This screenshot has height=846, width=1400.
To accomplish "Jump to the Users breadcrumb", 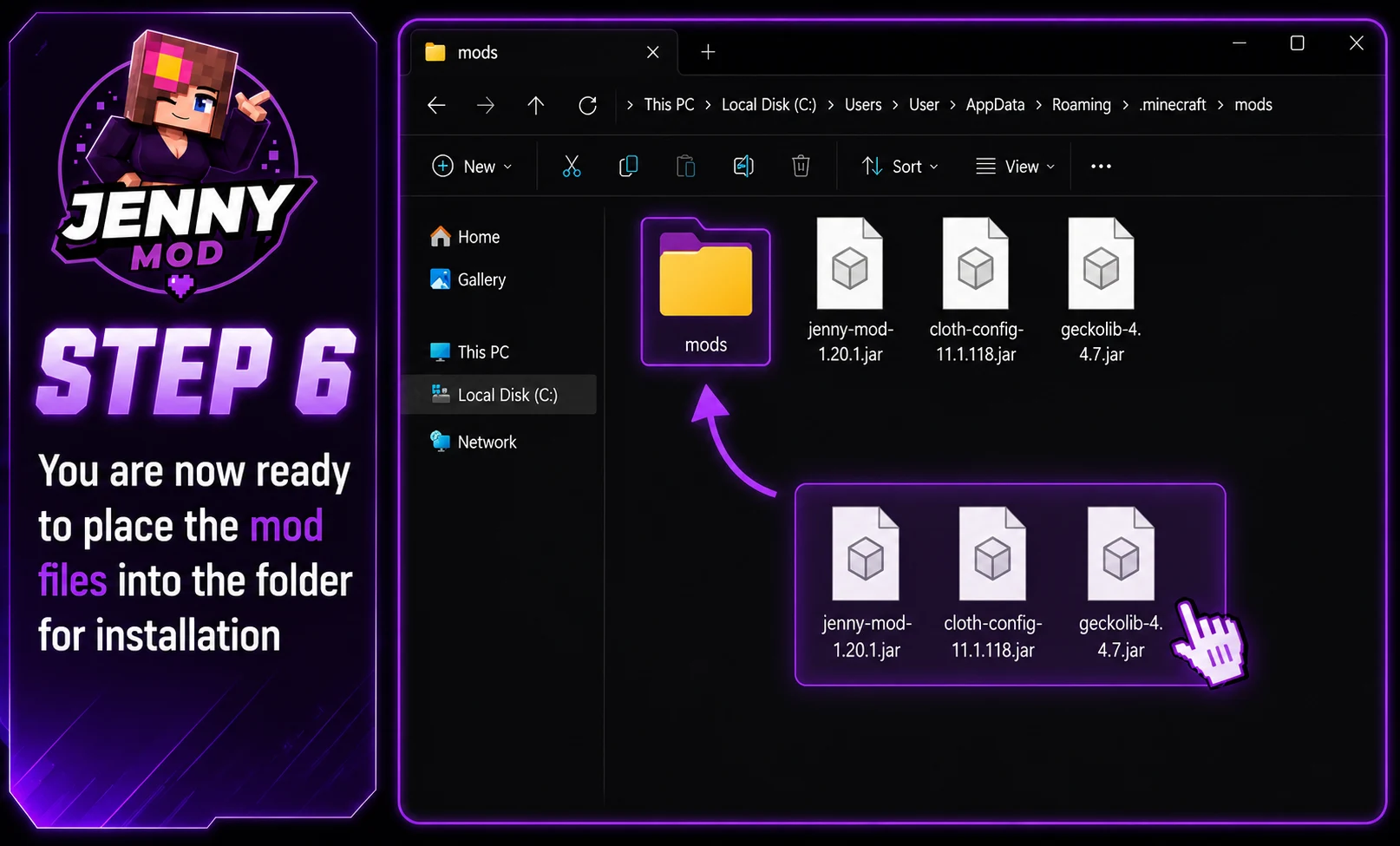I will click(x=863, y=105).
